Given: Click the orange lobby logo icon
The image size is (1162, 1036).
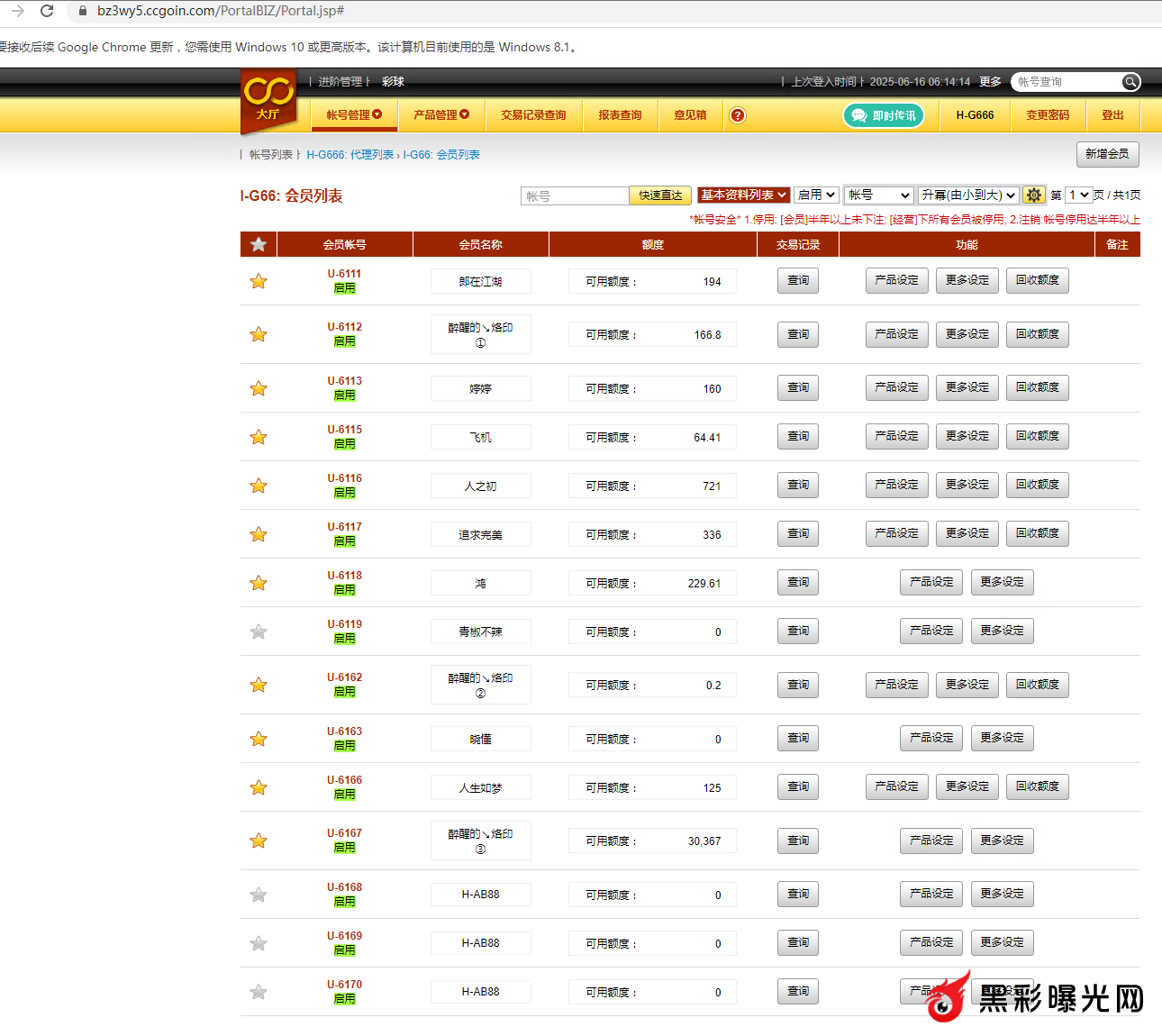Looking at the screenshot, I should (268, 98).
